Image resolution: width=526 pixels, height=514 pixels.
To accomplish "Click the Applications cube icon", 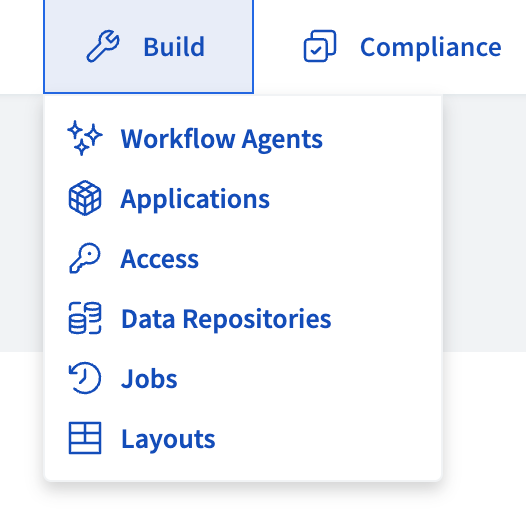I will click(85, 198).
